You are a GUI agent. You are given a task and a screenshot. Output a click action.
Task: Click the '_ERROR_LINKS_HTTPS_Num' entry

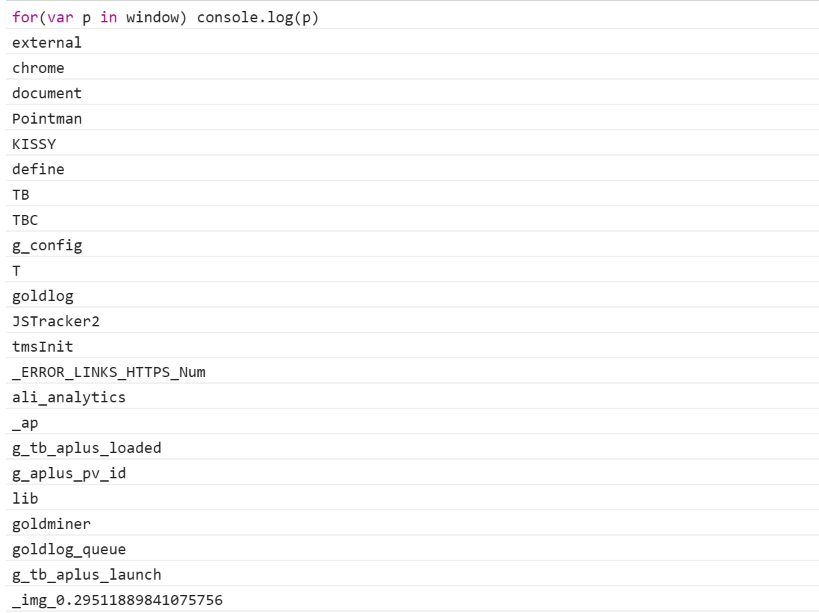pos(412,371)
